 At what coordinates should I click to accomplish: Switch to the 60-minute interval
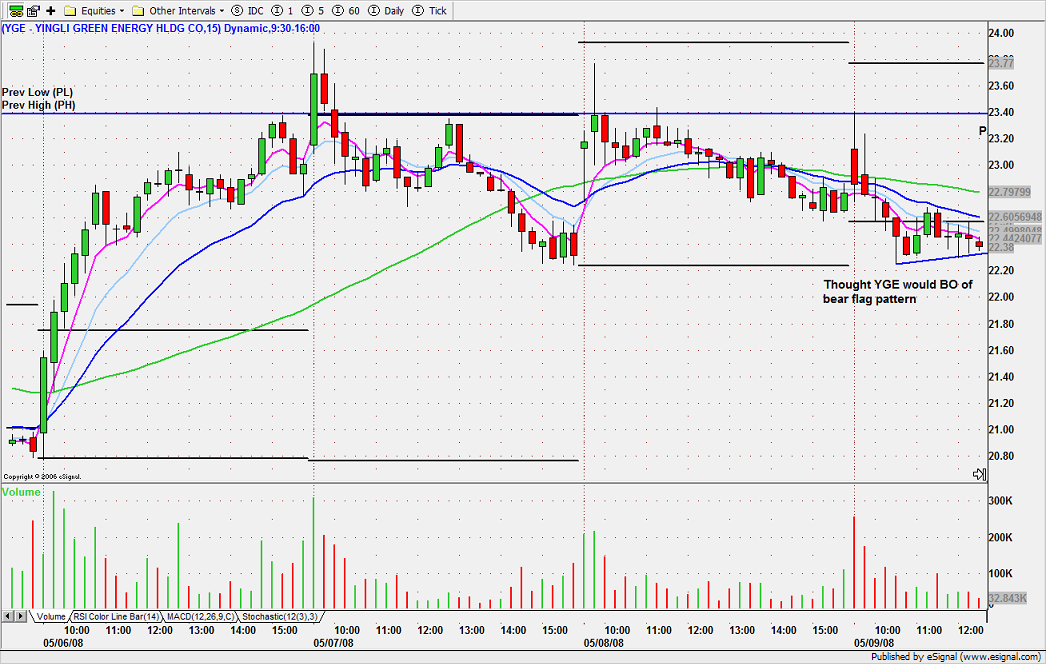point(346,11)
